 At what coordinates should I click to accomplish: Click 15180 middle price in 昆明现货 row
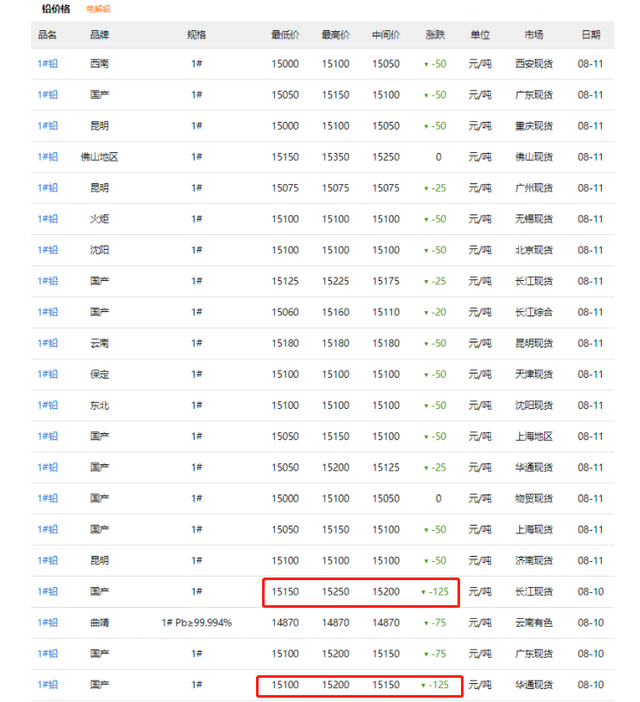(386, 343)
